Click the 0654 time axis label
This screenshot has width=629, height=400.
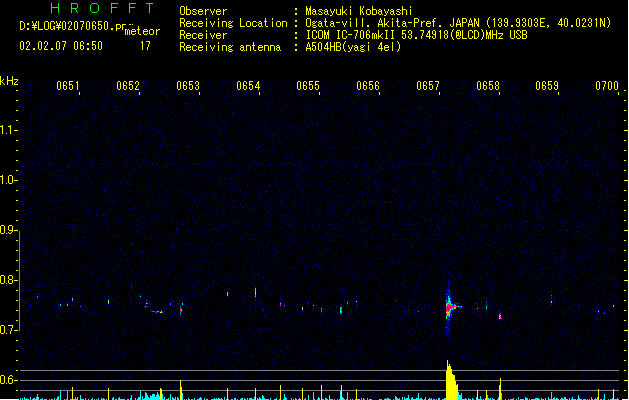point(248,86)
